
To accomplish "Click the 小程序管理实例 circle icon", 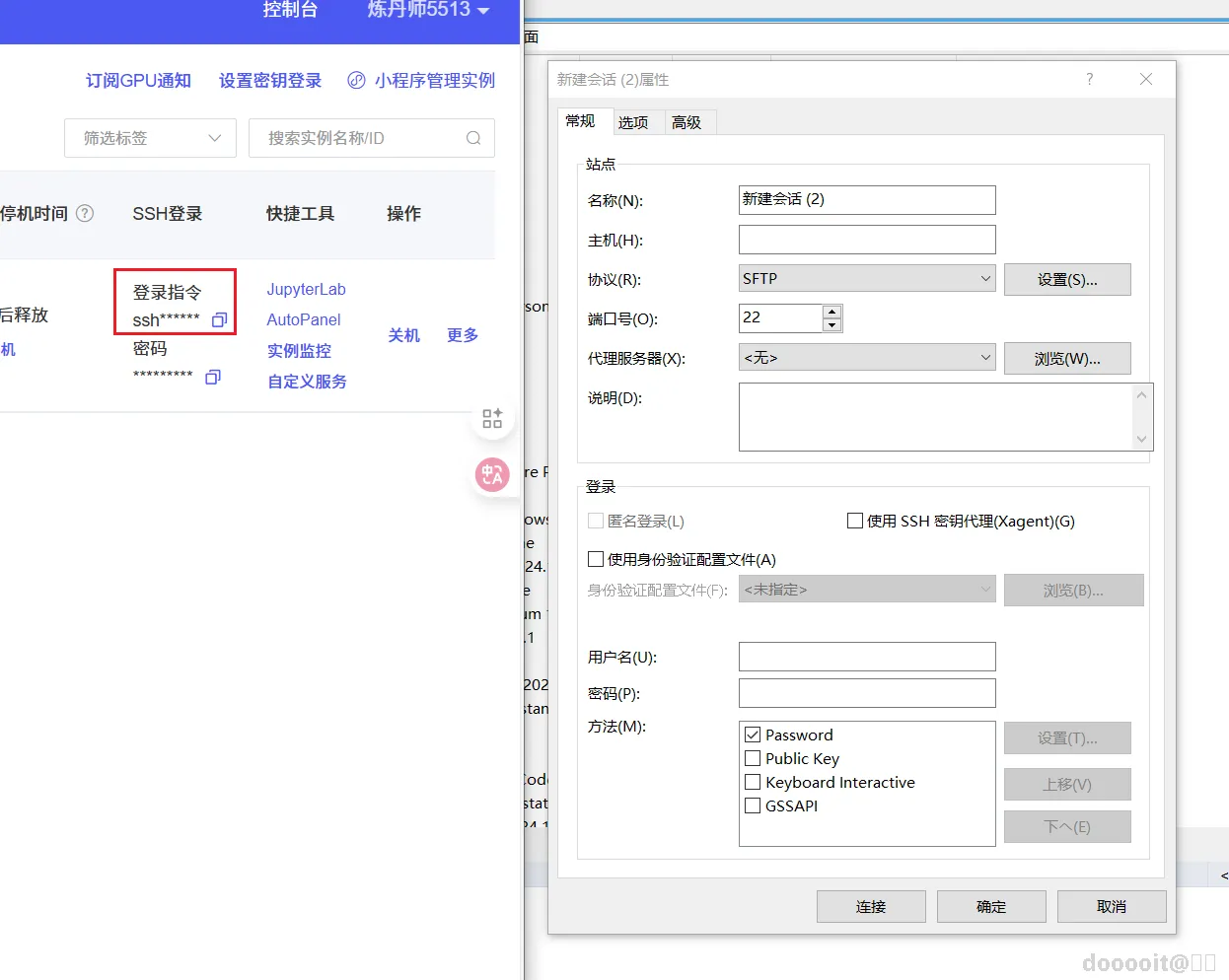I will click(356, 81).
